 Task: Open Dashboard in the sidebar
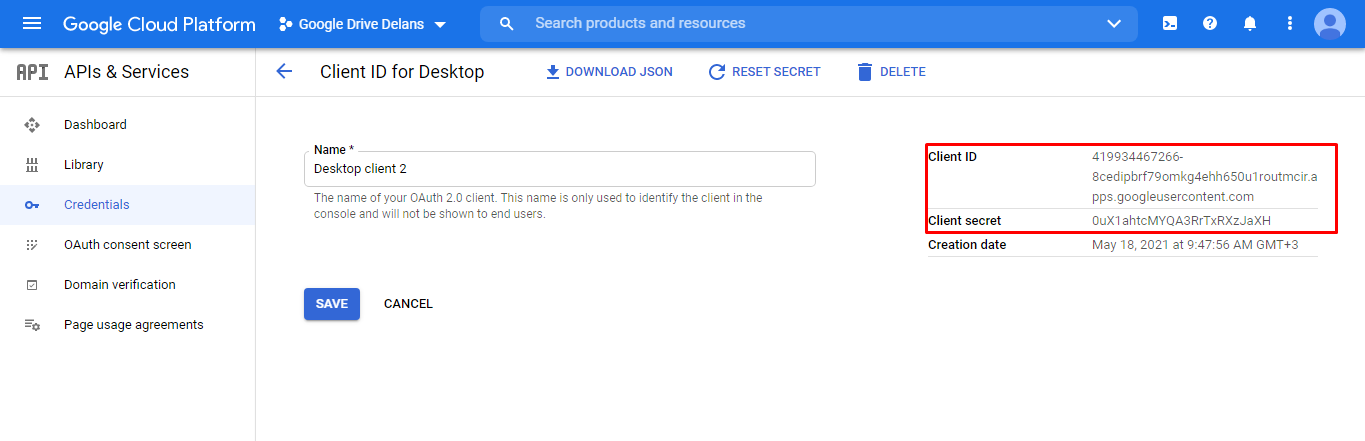pos(95,125)
